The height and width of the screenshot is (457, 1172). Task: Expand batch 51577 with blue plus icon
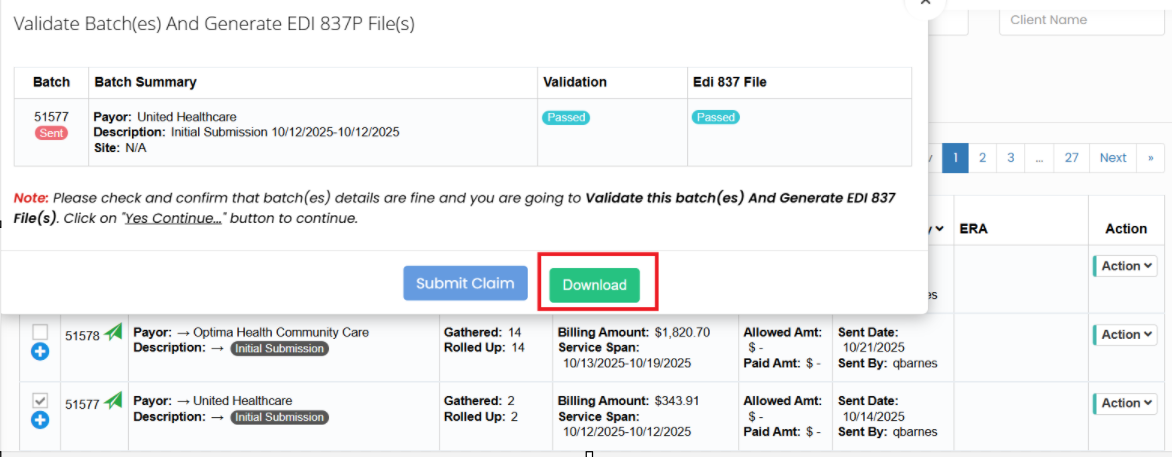pyautogui.click(x=40, y=420)
